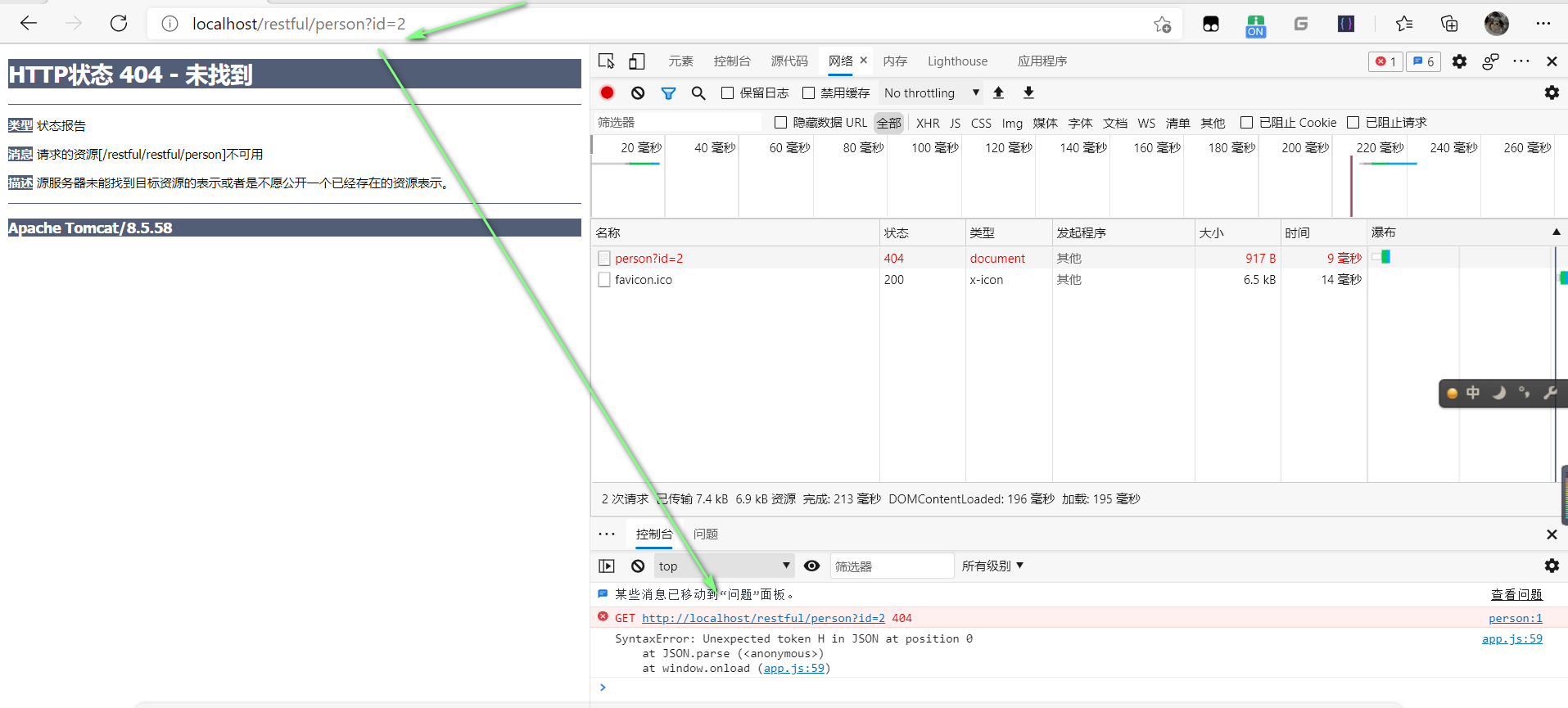Search the network requests
The image size is (1568, 708).
698,93
